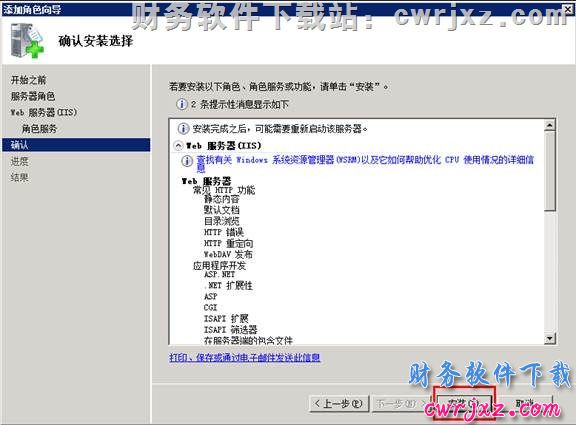Click the 进度 step in sidebar

(x=19, y=161)
